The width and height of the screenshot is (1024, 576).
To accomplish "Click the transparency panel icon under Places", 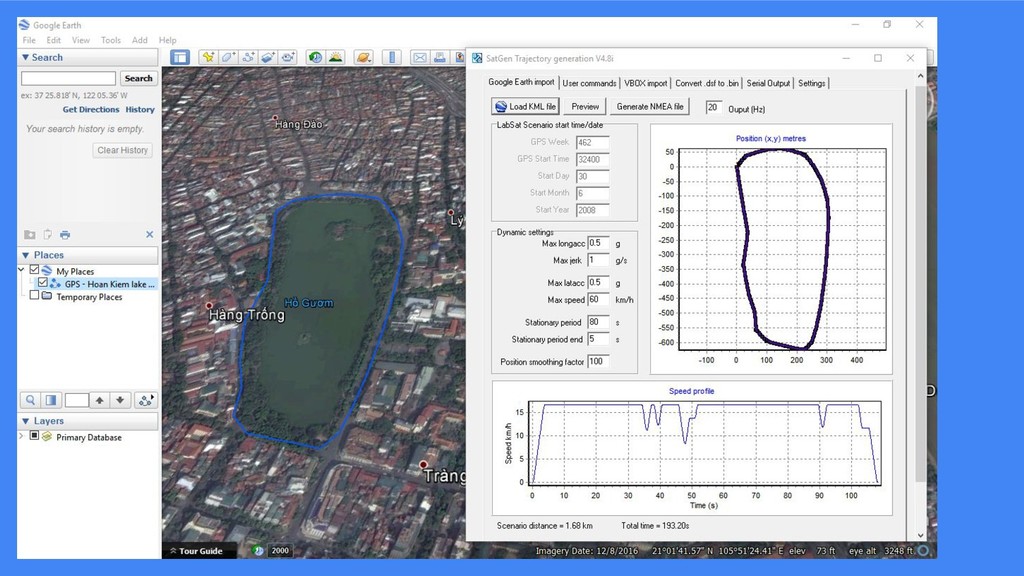I will [51, 400].
